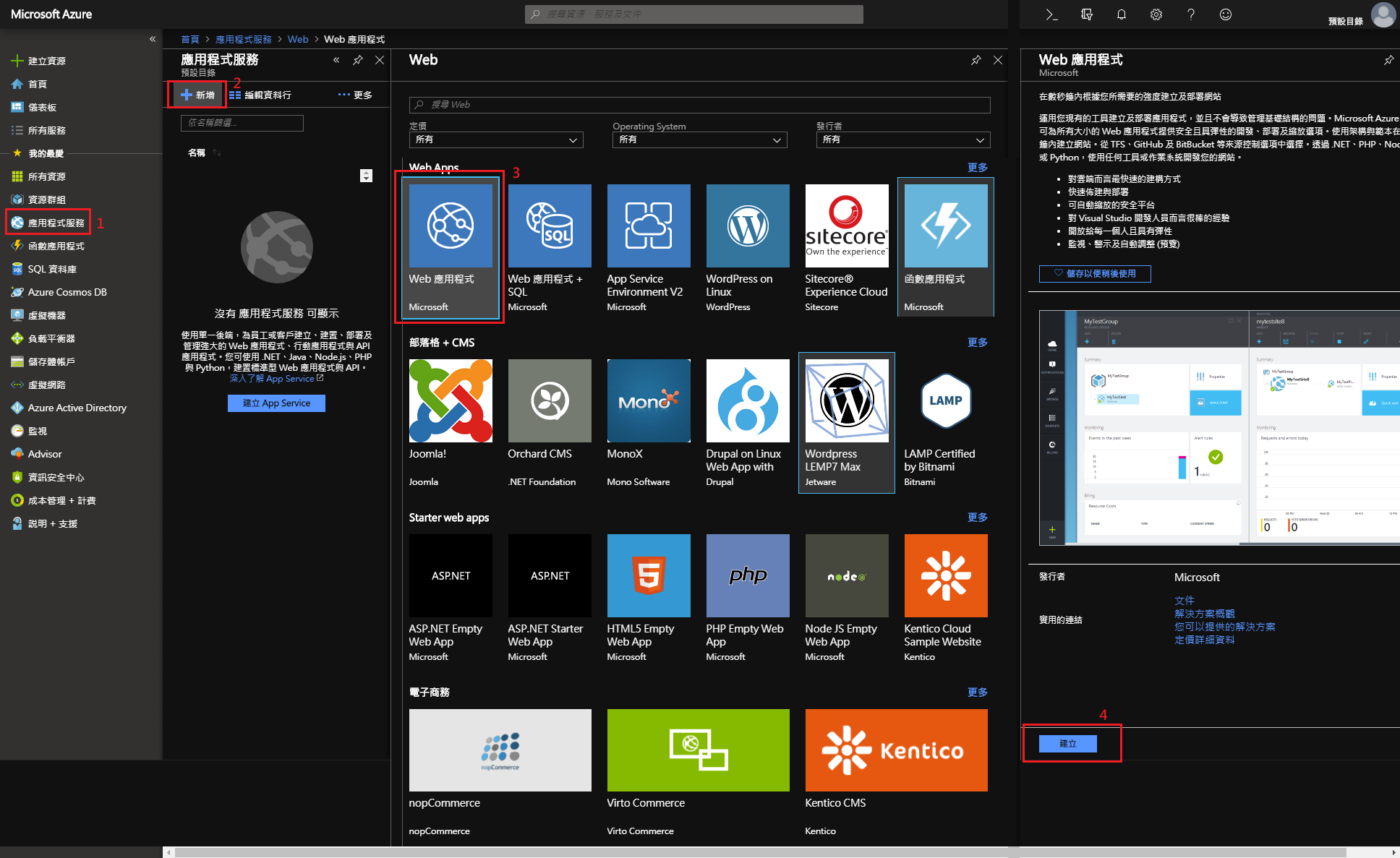Screen dimensions: 1400x858
Task: Open 函數應用程式 in sidebar
Action: click(56, 246)
